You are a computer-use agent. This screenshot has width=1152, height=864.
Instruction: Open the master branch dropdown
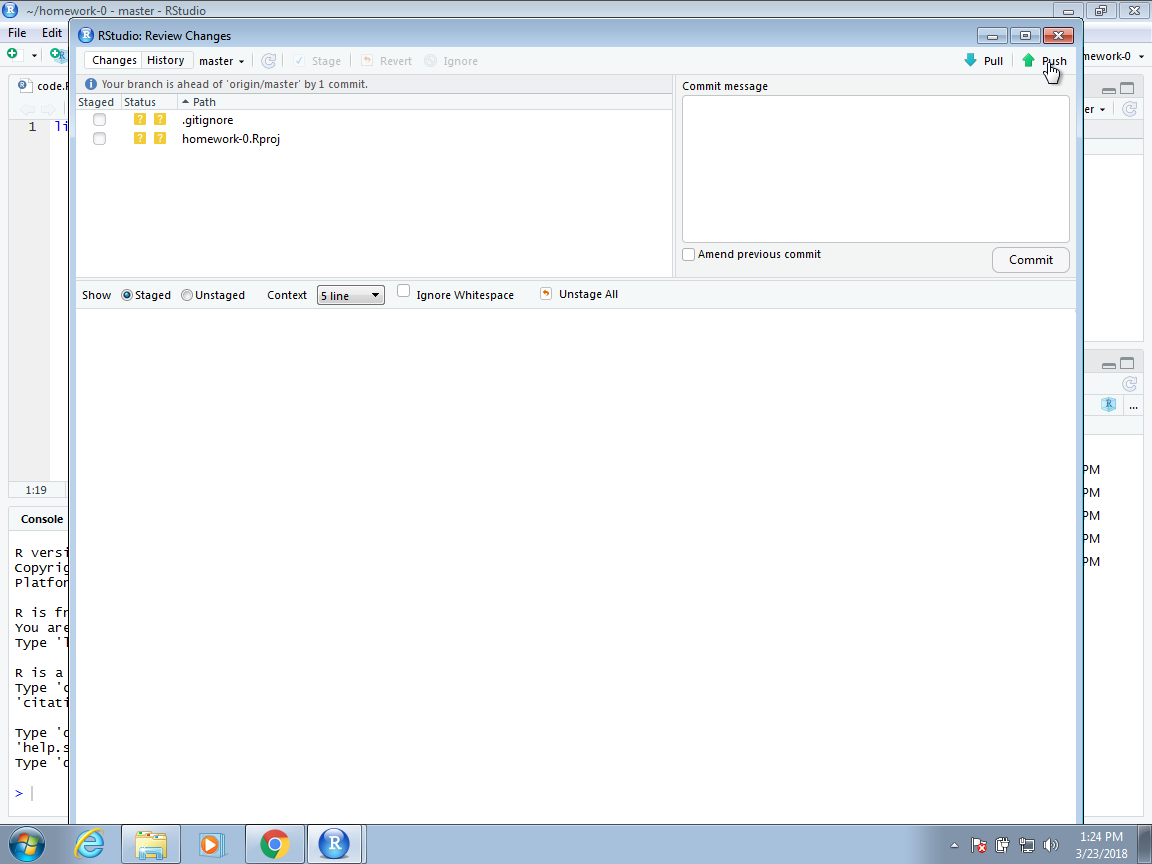pyautogui.click(x=221, y=61)
